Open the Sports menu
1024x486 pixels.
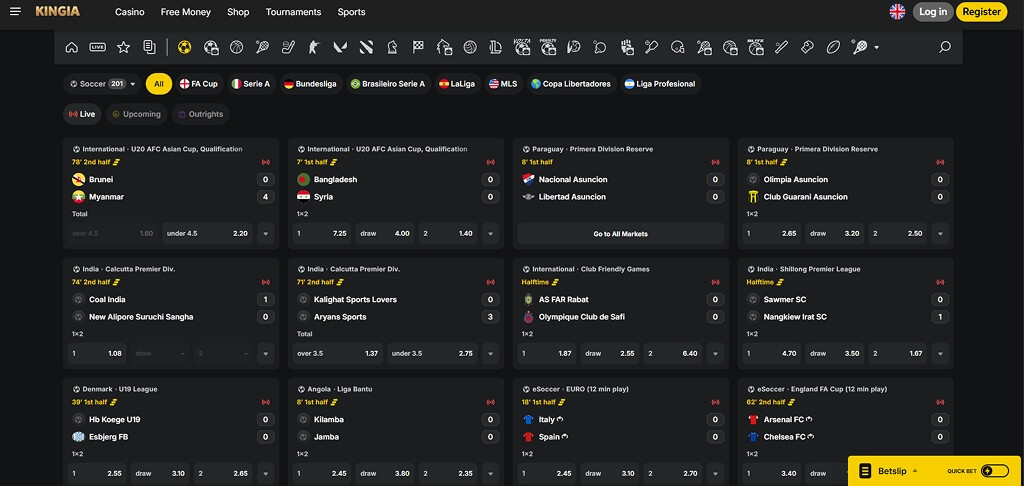351,12
